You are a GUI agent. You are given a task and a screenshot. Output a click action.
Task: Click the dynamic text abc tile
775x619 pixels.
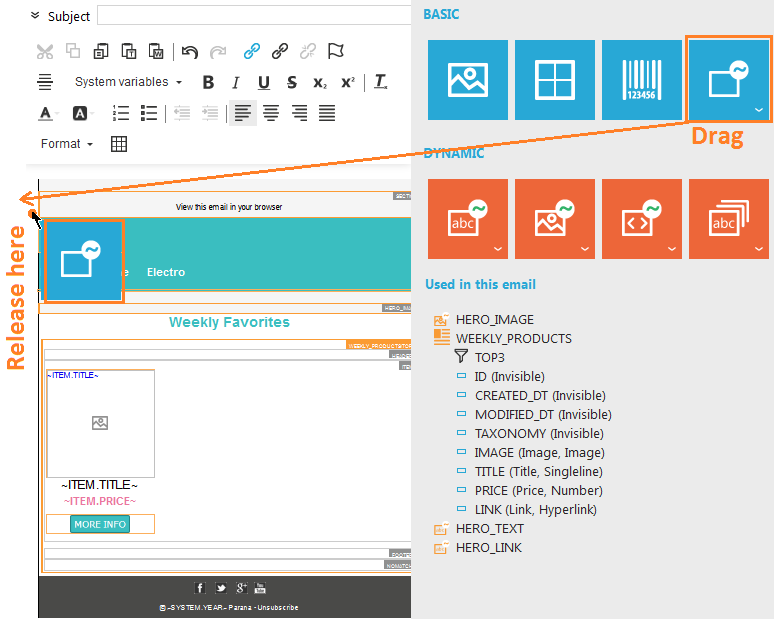[x=468, y=219]
